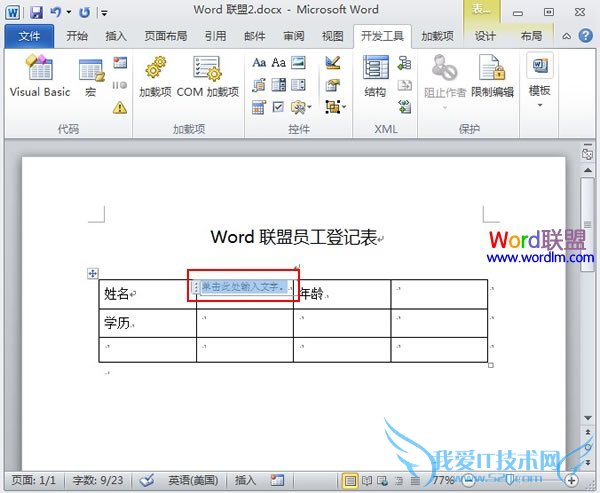Toggle Design Mode in controls group

click(333, 62)
